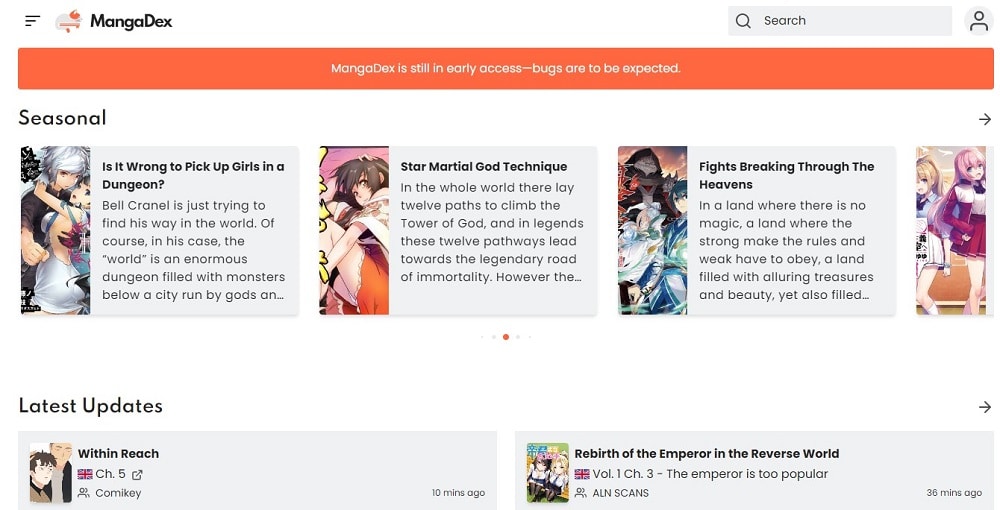Image resolution: width=1000 pixels, height=510 pixels.
Task: Focus the Search input field
Action: tap(840, 21)
